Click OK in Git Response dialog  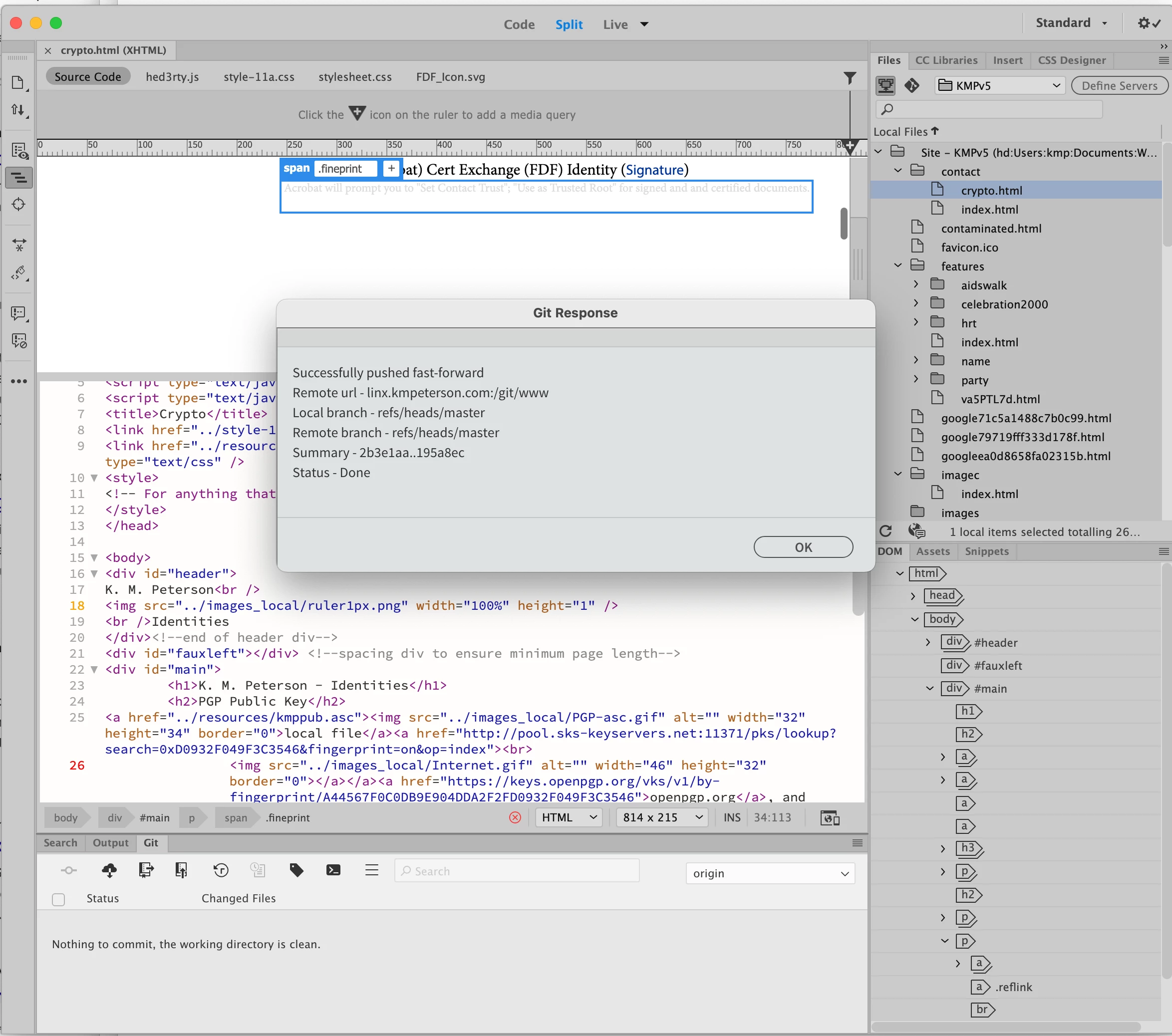(x=803, y=547)
